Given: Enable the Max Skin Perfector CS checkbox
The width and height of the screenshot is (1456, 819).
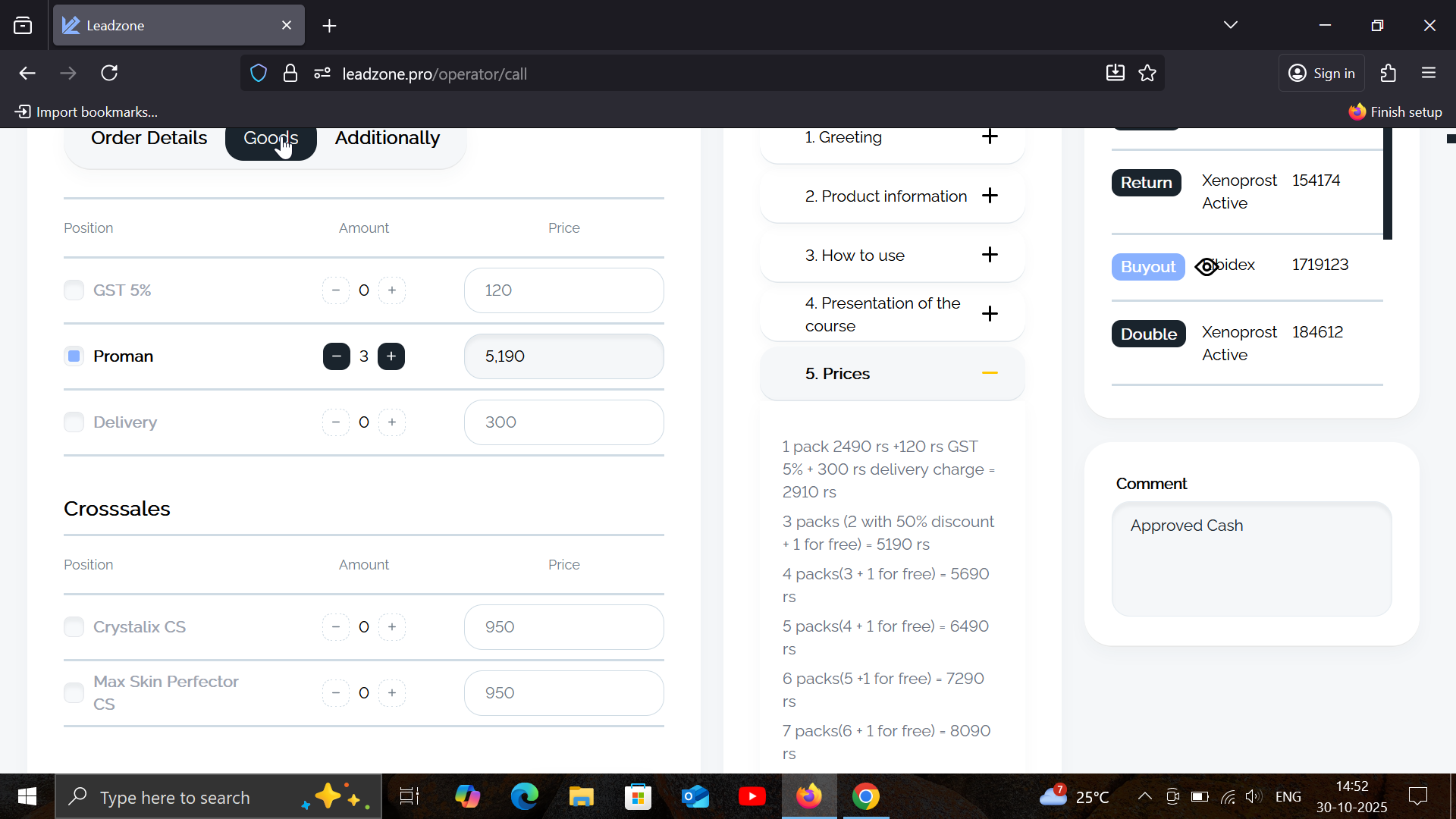Looking at the screenshot, I should (x=74, y=693).
